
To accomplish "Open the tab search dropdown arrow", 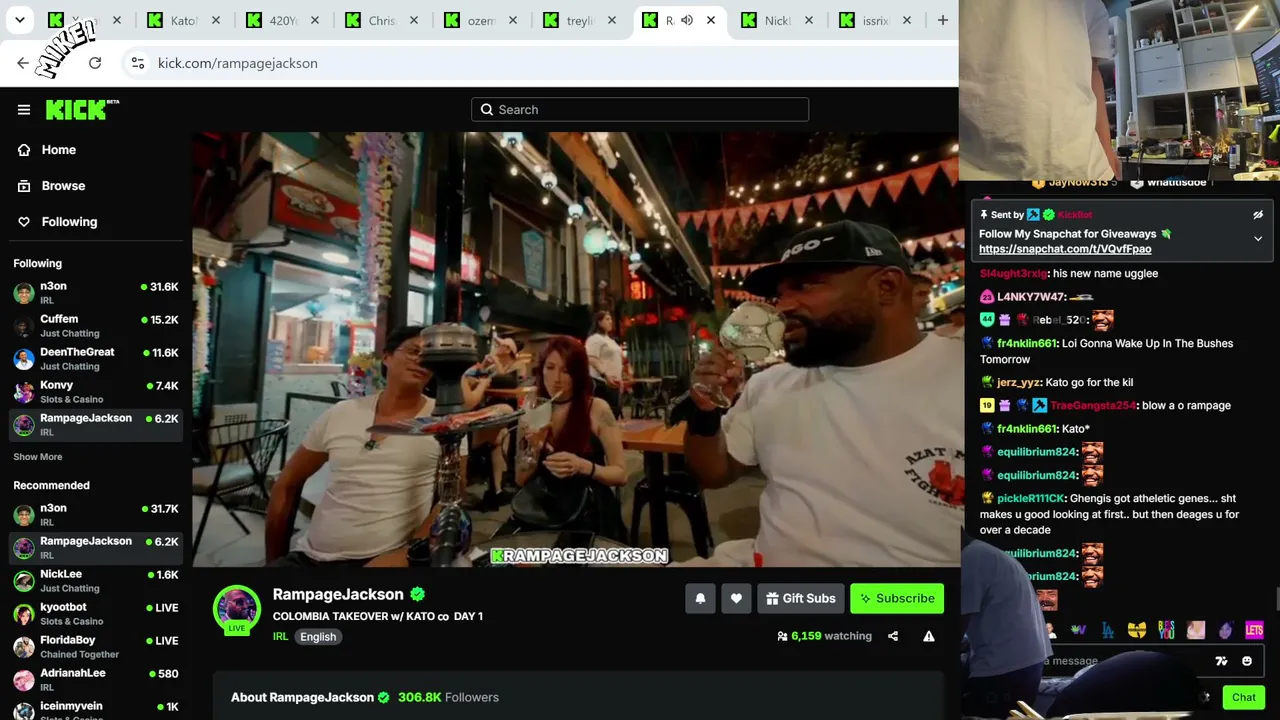I will click(x=20, y=20).
